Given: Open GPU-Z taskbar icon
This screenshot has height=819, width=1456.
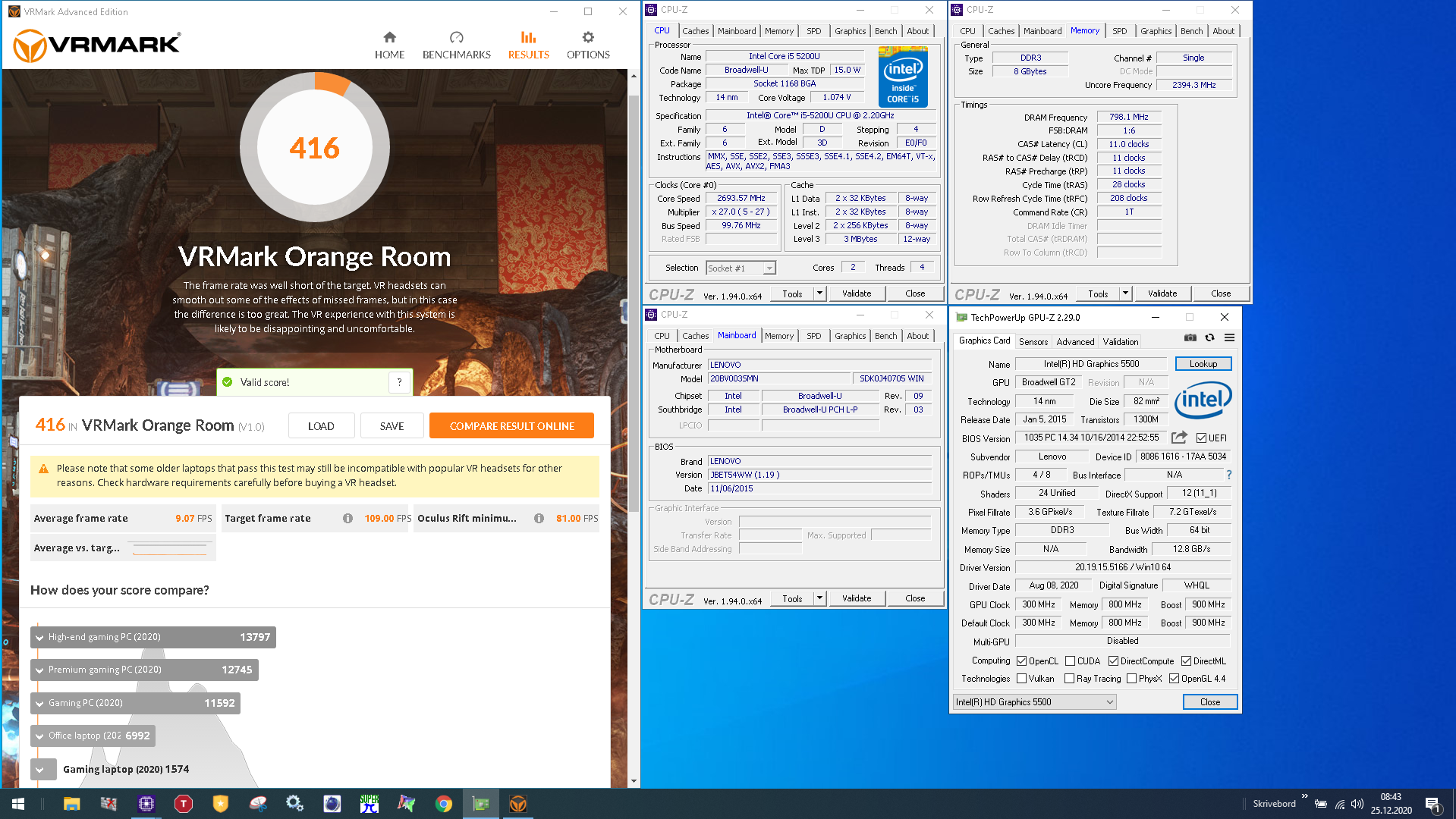Looking at the screenshot, I should [481, 804].
